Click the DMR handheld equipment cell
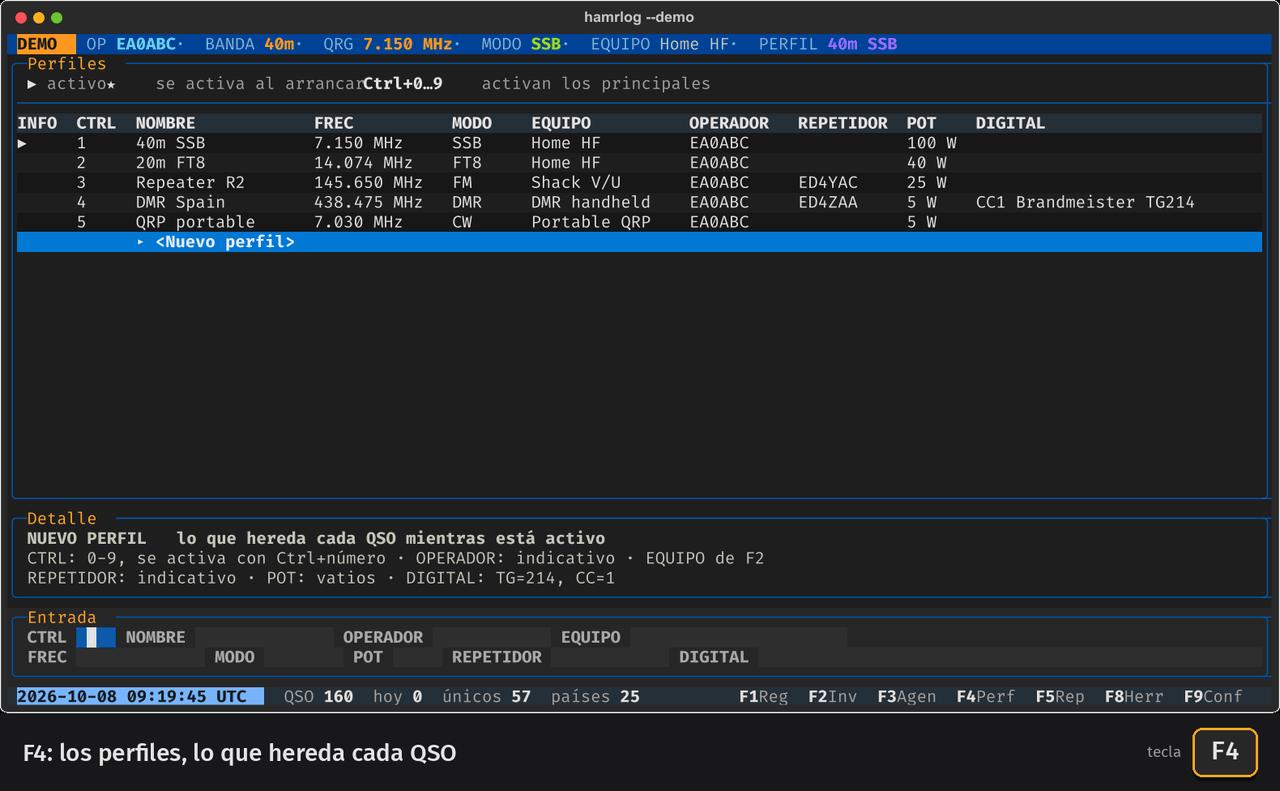The height and width of the screenshot is (791, 1280). coord(591,202)
